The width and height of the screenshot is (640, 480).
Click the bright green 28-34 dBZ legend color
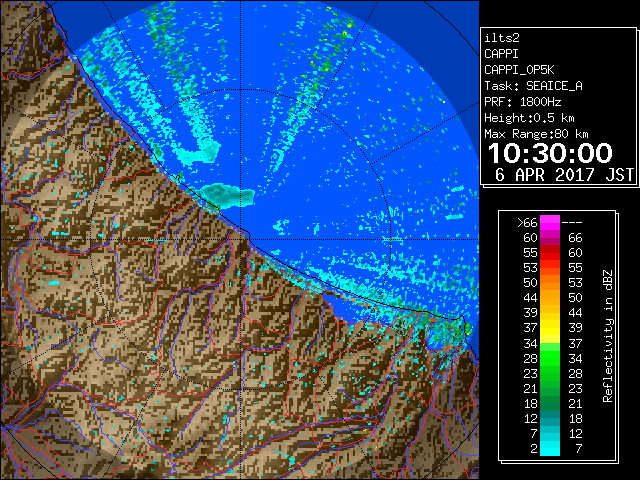[550, 358]
